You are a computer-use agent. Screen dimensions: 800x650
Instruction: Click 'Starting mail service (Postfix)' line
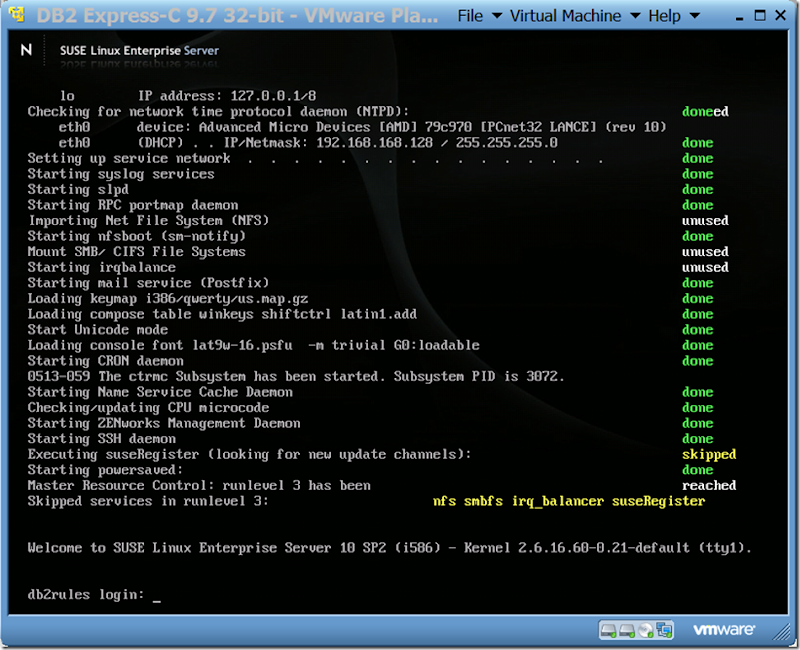pyautogui.click(x=148, y=283)
